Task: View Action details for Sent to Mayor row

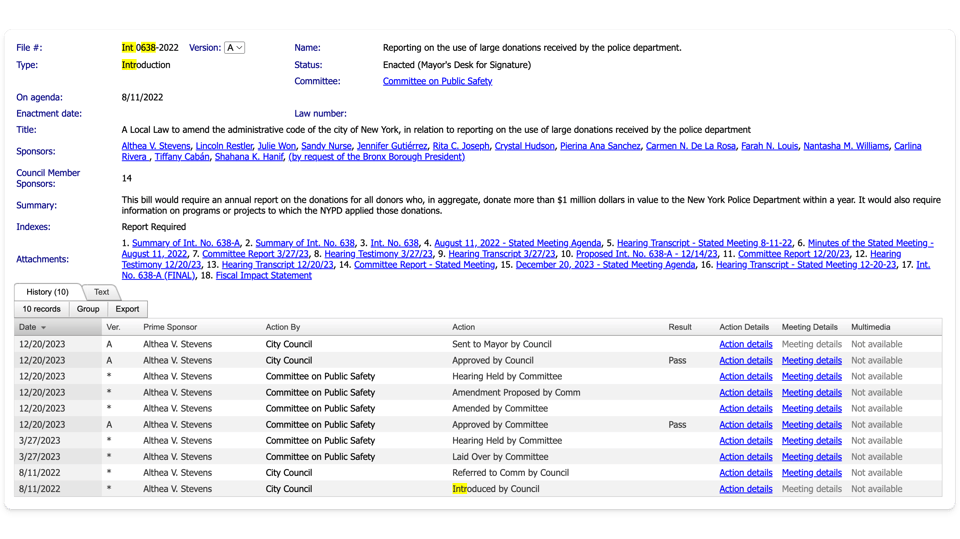Action: point(745,344)
